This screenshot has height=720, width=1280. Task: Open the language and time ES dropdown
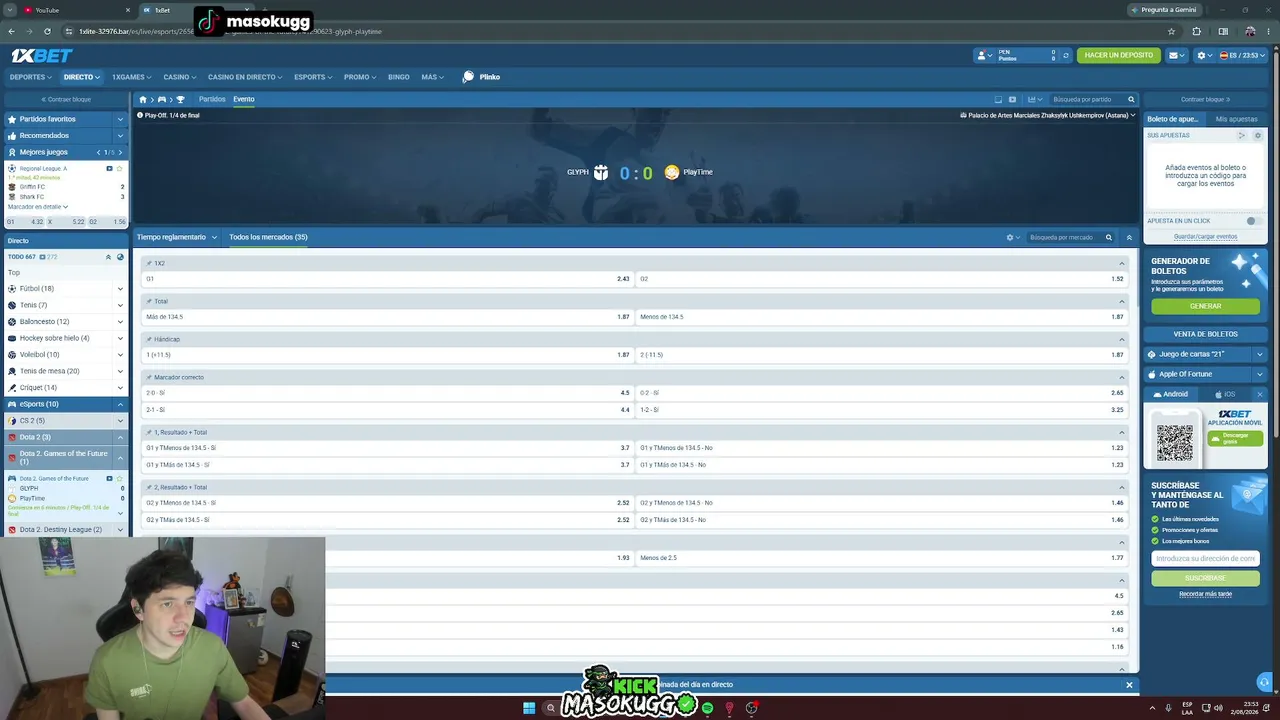[1241, 56]
